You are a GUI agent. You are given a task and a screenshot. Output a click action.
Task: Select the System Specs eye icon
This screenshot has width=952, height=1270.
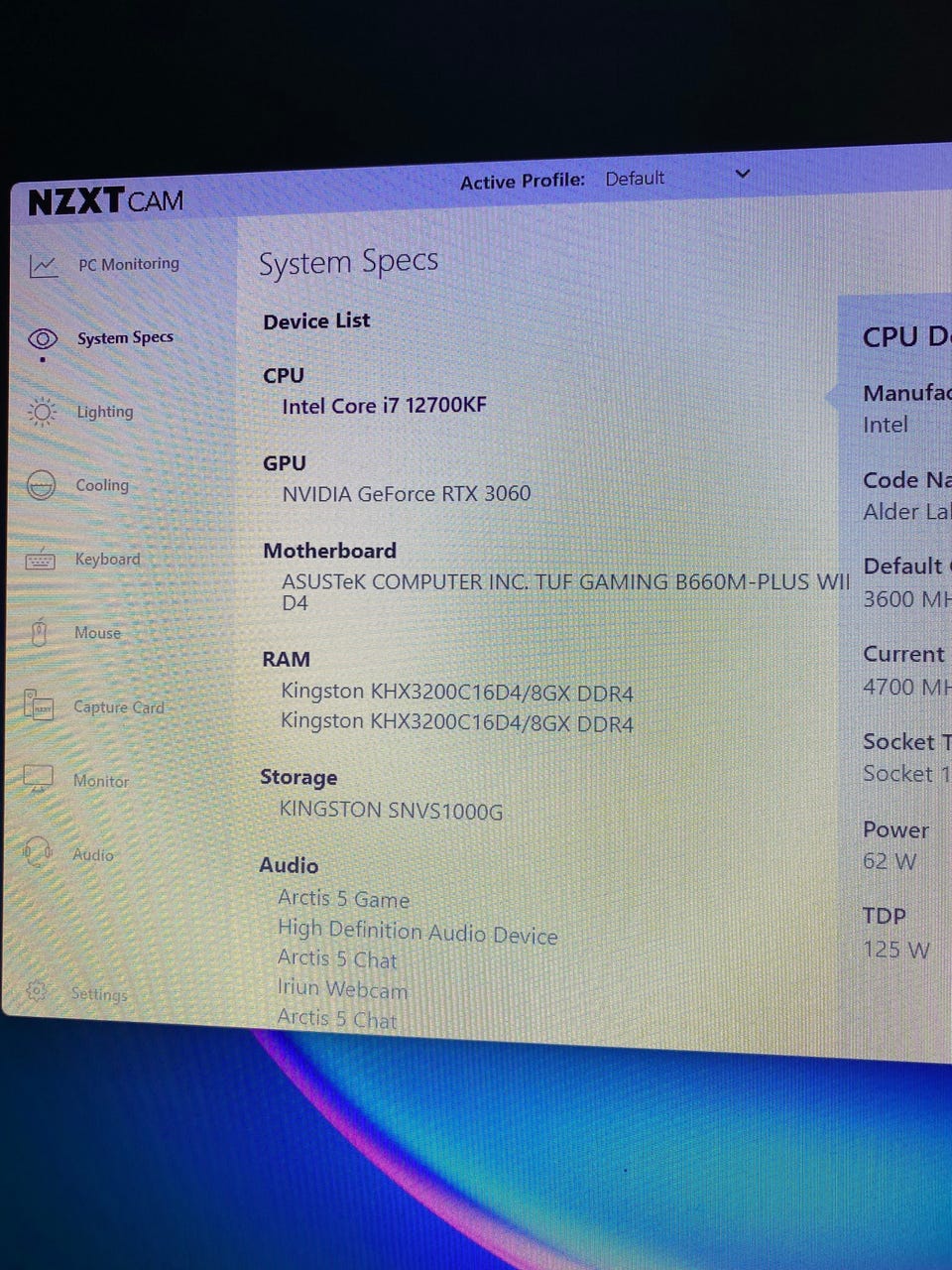[x=43, y=339]
